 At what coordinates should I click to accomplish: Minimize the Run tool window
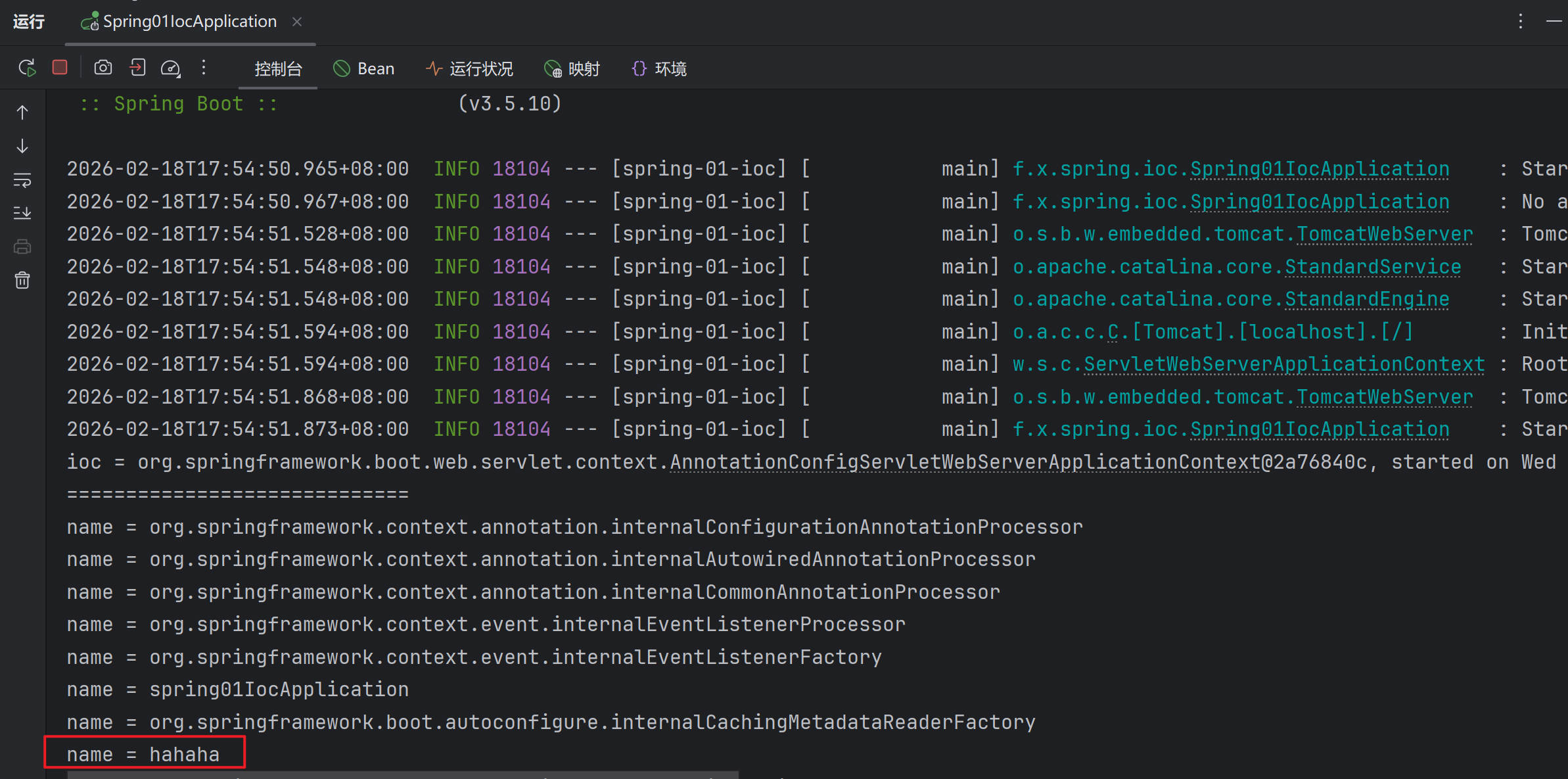[x=1554, y=22]
